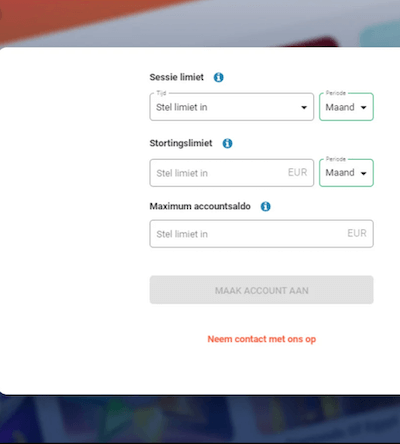
Task: Click the Maximum accountsaldo info icon
Action: (266, 206)
